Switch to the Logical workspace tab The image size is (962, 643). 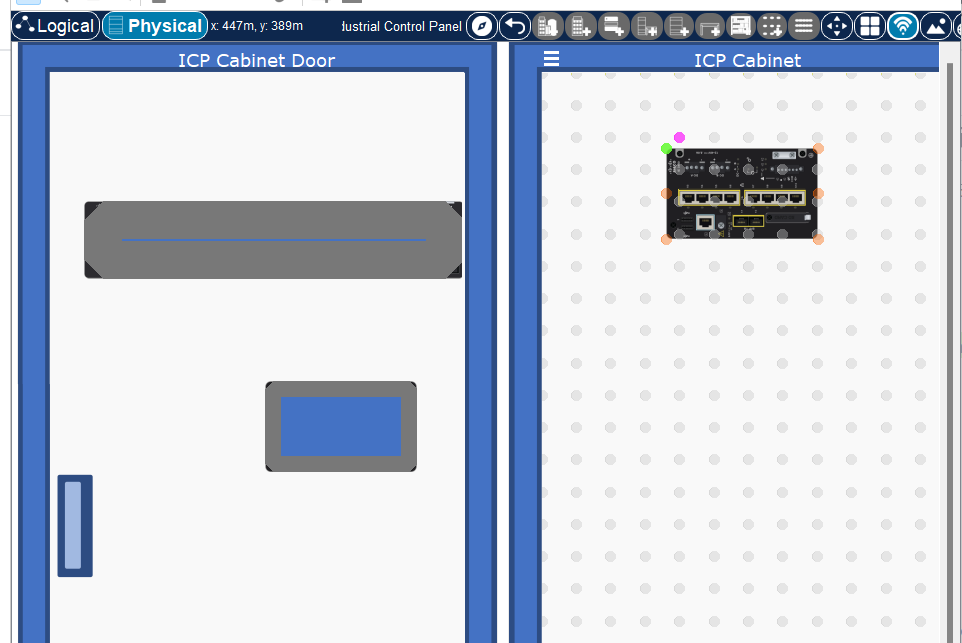pos(57,26)
